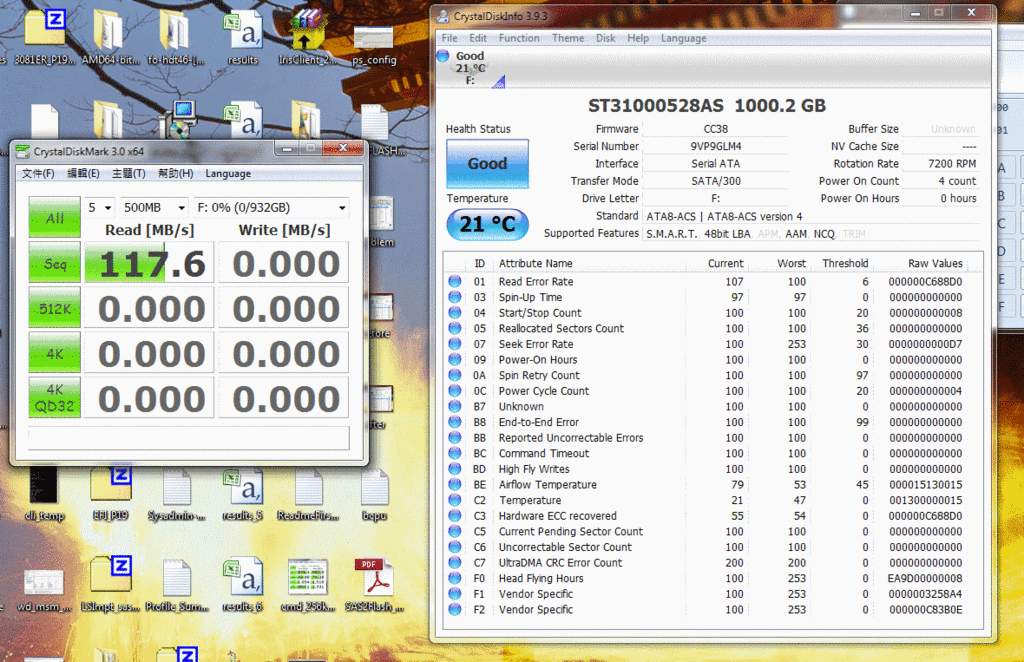Open the AMD64-bit folder on desktop
The width and height of the screenshot is (1024, 662).
pyautogui.click(x=107, y=30)
